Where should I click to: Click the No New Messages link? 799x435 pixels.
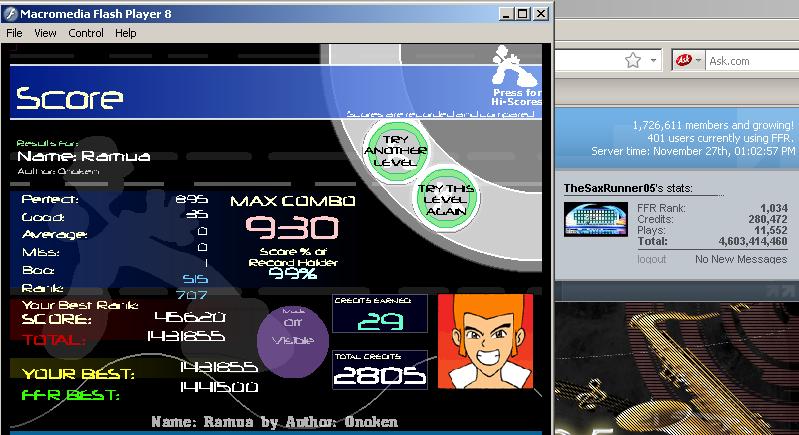click(x=741, y=259)
